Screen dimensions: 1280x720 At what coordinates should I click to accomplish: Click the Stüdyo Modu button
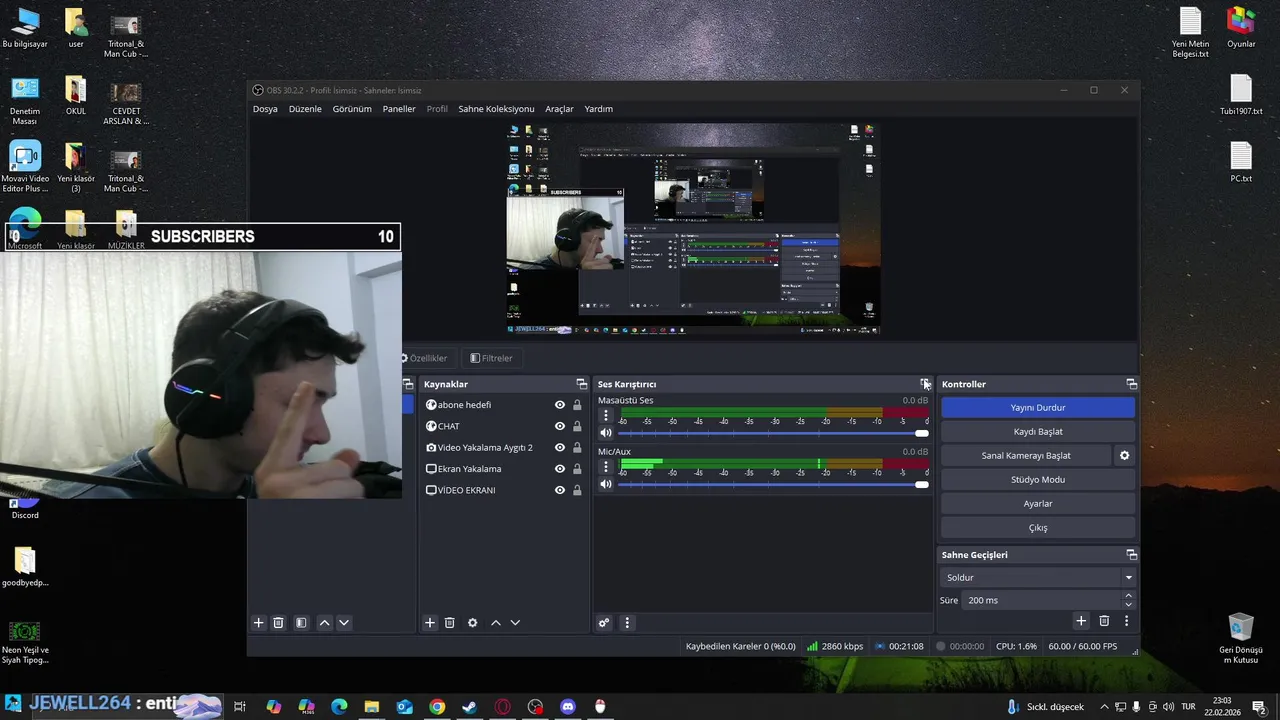1038,480
